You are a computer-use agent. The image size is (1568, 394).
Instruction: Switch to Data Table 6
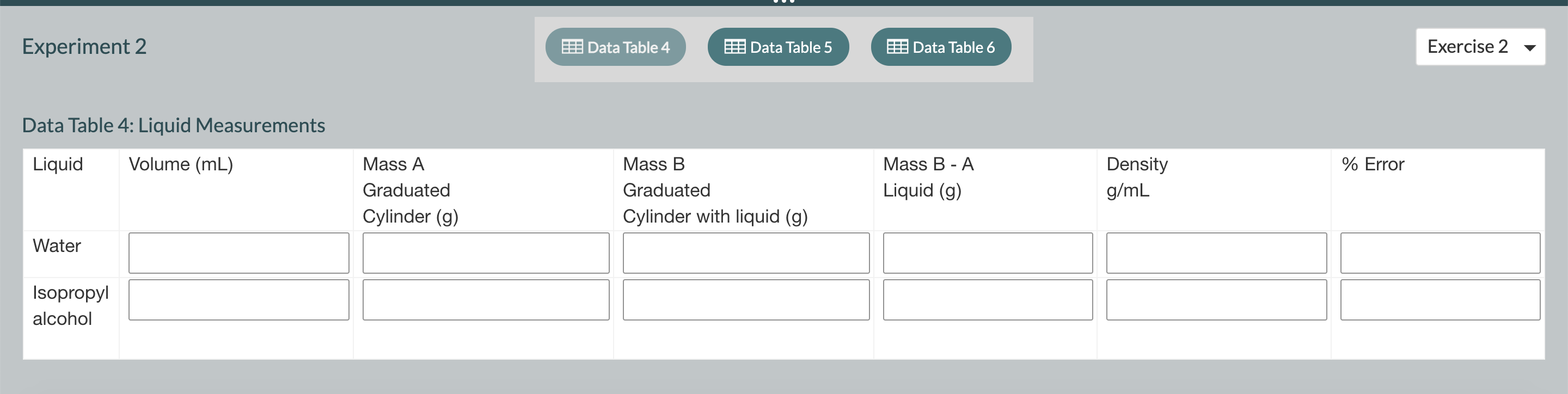click(x=940, y=46)
